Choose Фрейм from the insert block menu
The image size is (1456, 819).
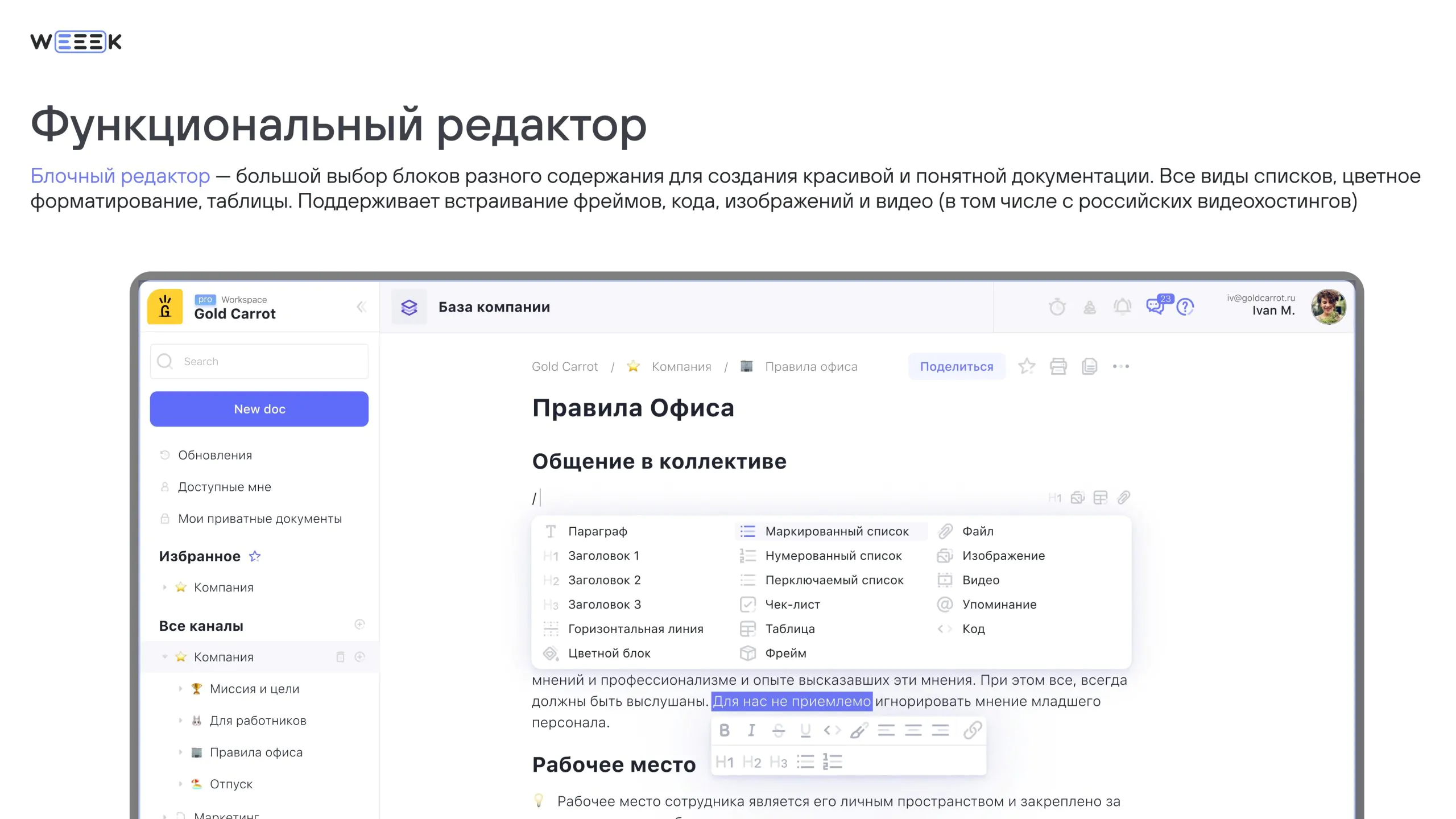click(x=786, y=653)
